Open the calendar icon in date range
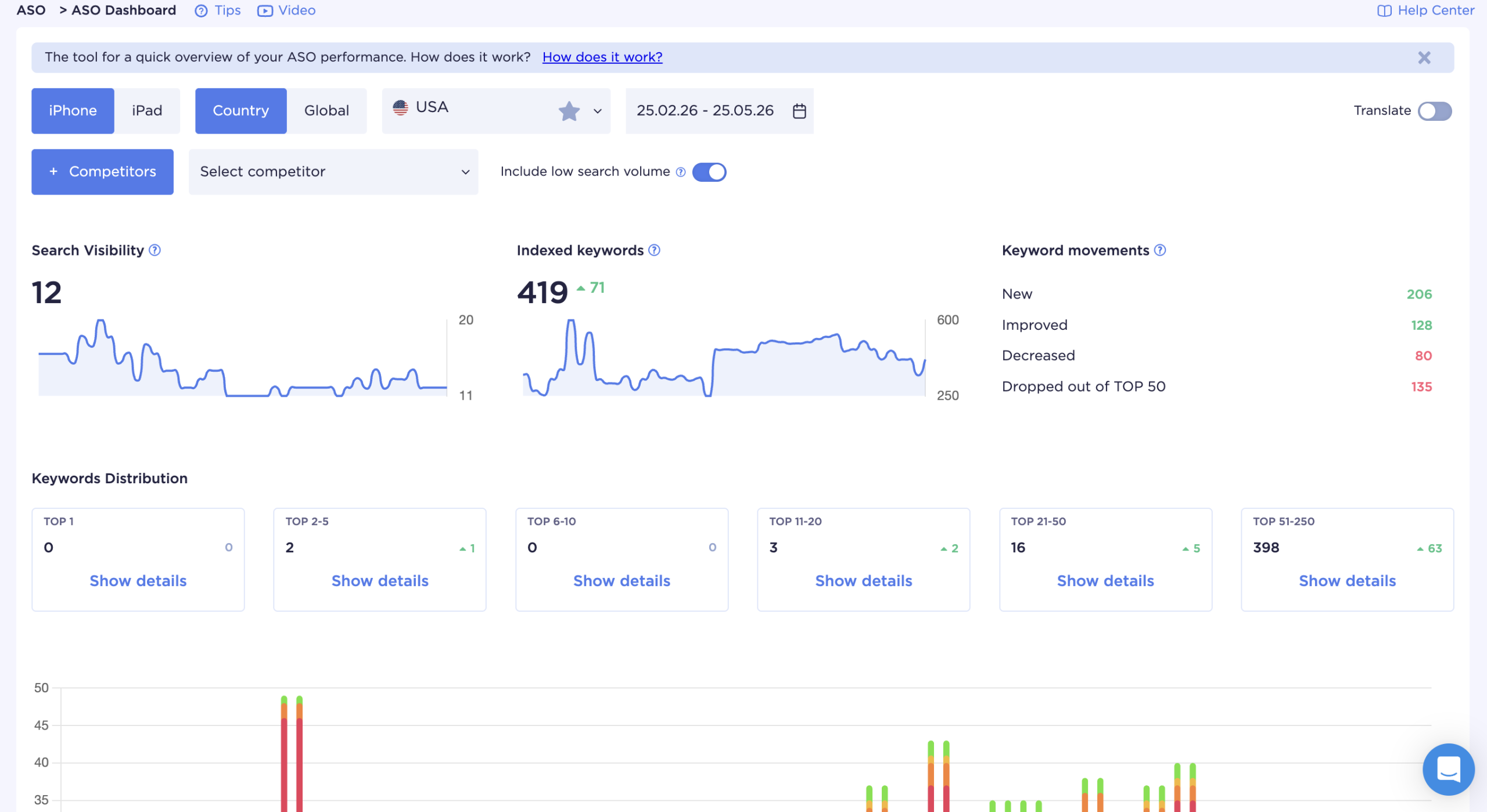 tap(799, 111)
